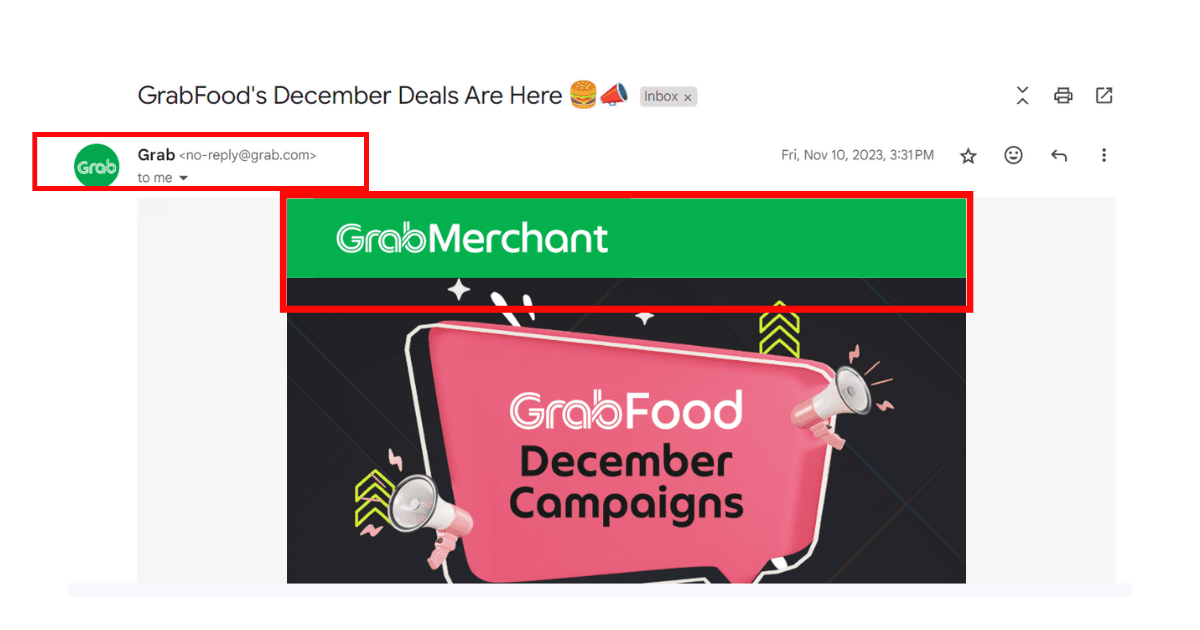This screenshot has height=630, width=1200.
Task: Click the Fri, Nov 10, 2023 timestamp
Action: [857, 155]
